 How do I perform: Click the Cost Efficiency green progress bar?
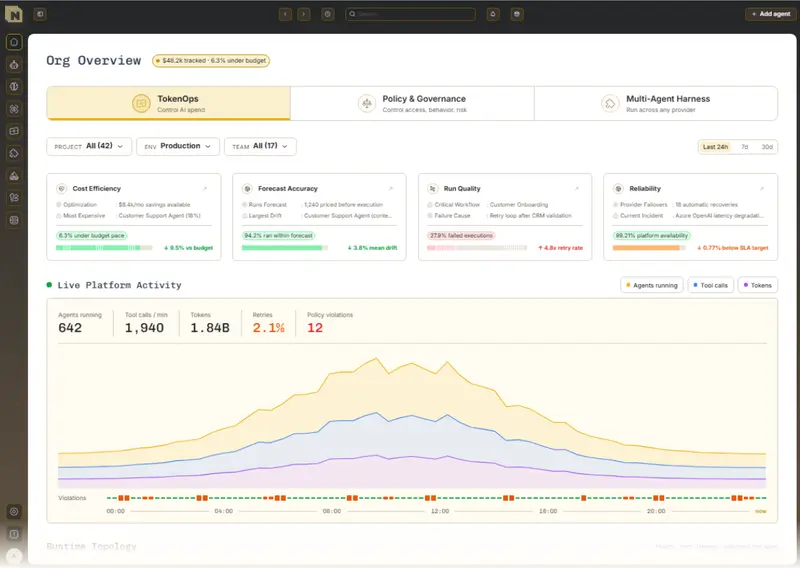pos(104,248)
